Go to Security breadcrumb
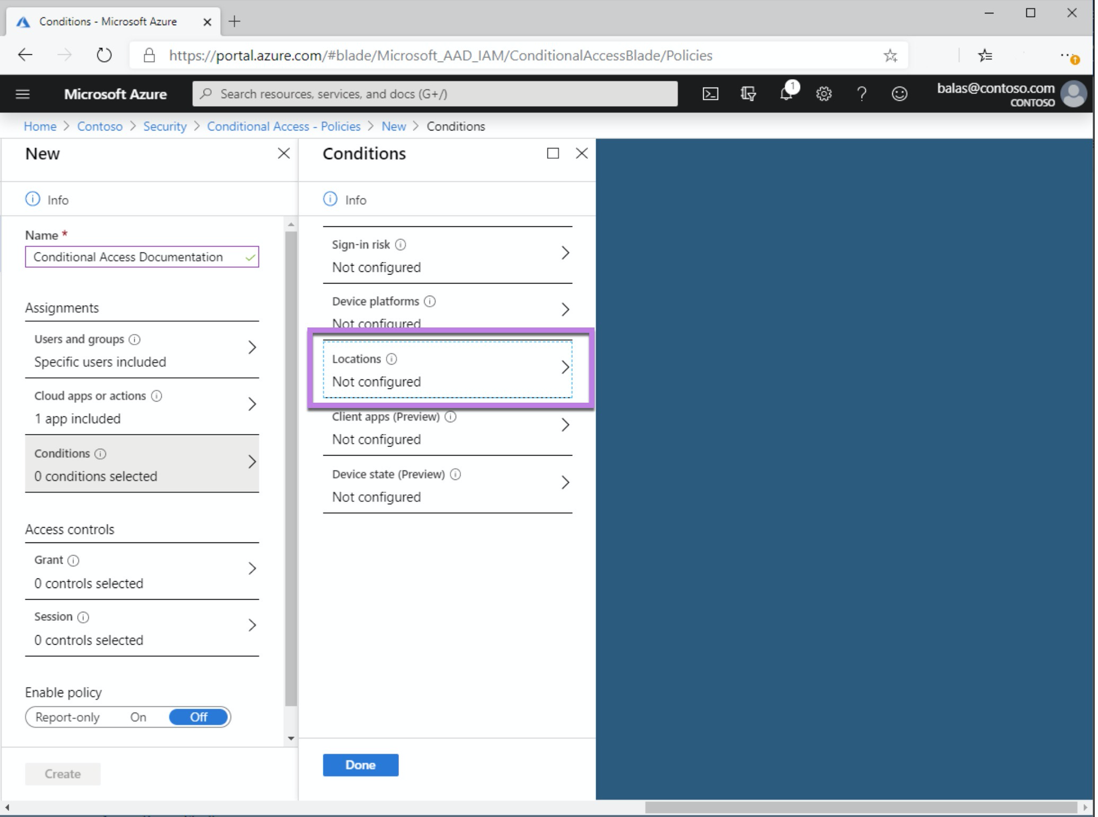 pos(165,126)
